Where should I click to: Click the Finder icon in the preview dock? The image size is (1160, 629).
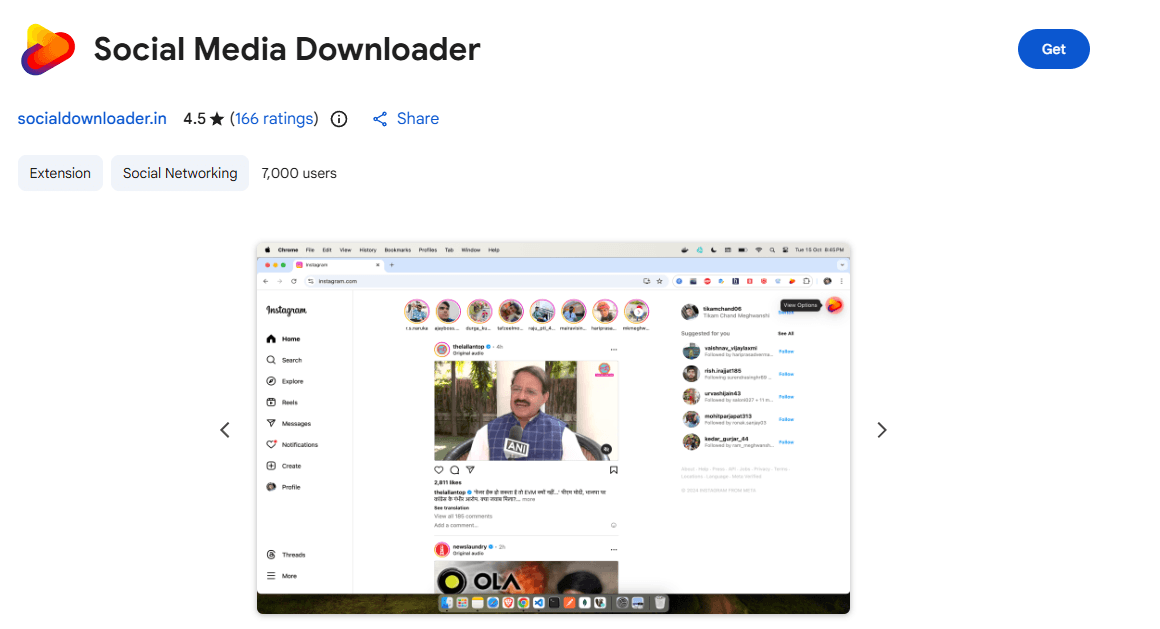click(446, 603)
